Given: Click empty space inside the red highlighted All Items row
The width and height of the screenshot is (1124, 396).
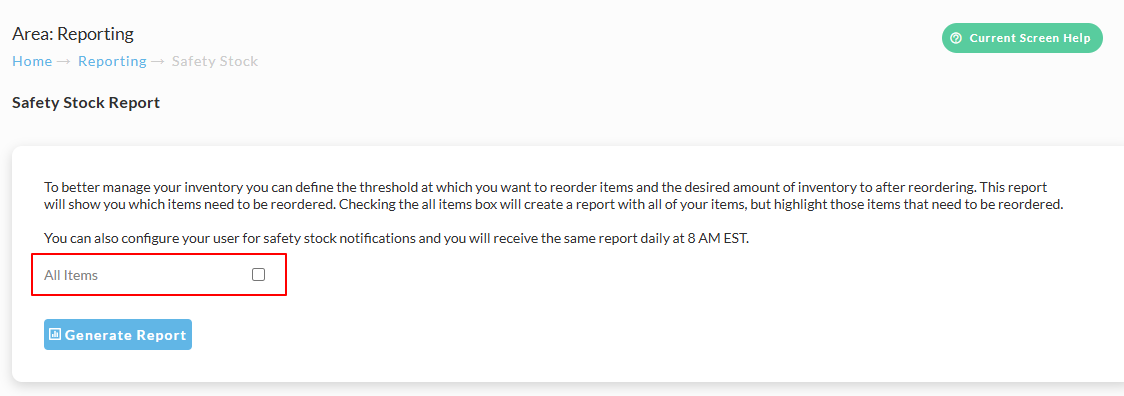Looking at the screenshot, I should 172,275.
